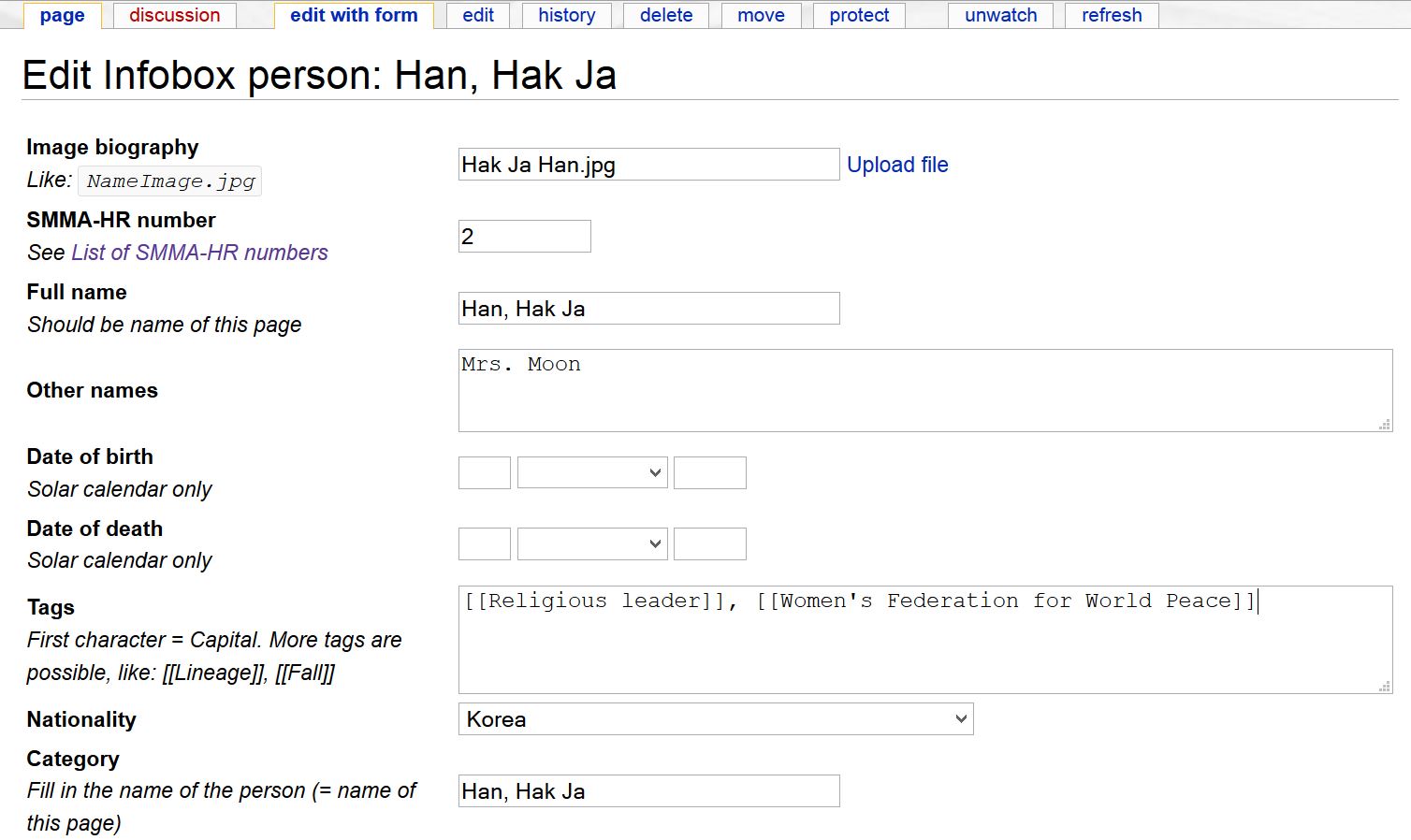Grab the Tags text area resize handle
This screenshot has width=1411, height=840.
pos(1384,686)
